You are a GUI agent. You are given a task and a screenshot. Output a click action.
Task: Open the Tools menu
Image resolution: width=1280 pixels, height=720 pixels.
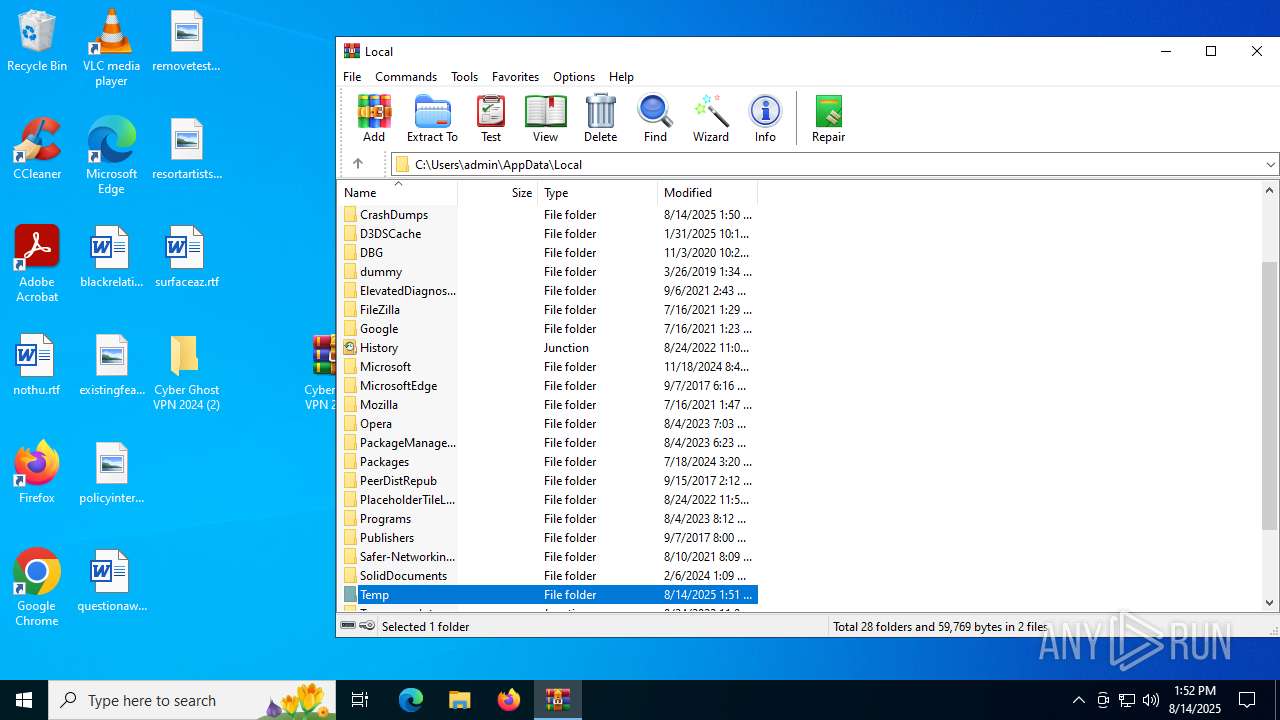[464, 77]
